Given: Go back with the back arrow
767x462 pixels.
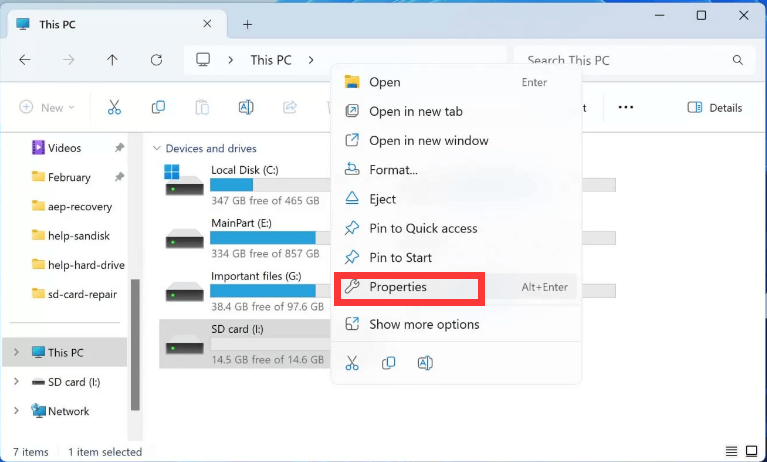Looking at the screenshot, I should [24, 60].
